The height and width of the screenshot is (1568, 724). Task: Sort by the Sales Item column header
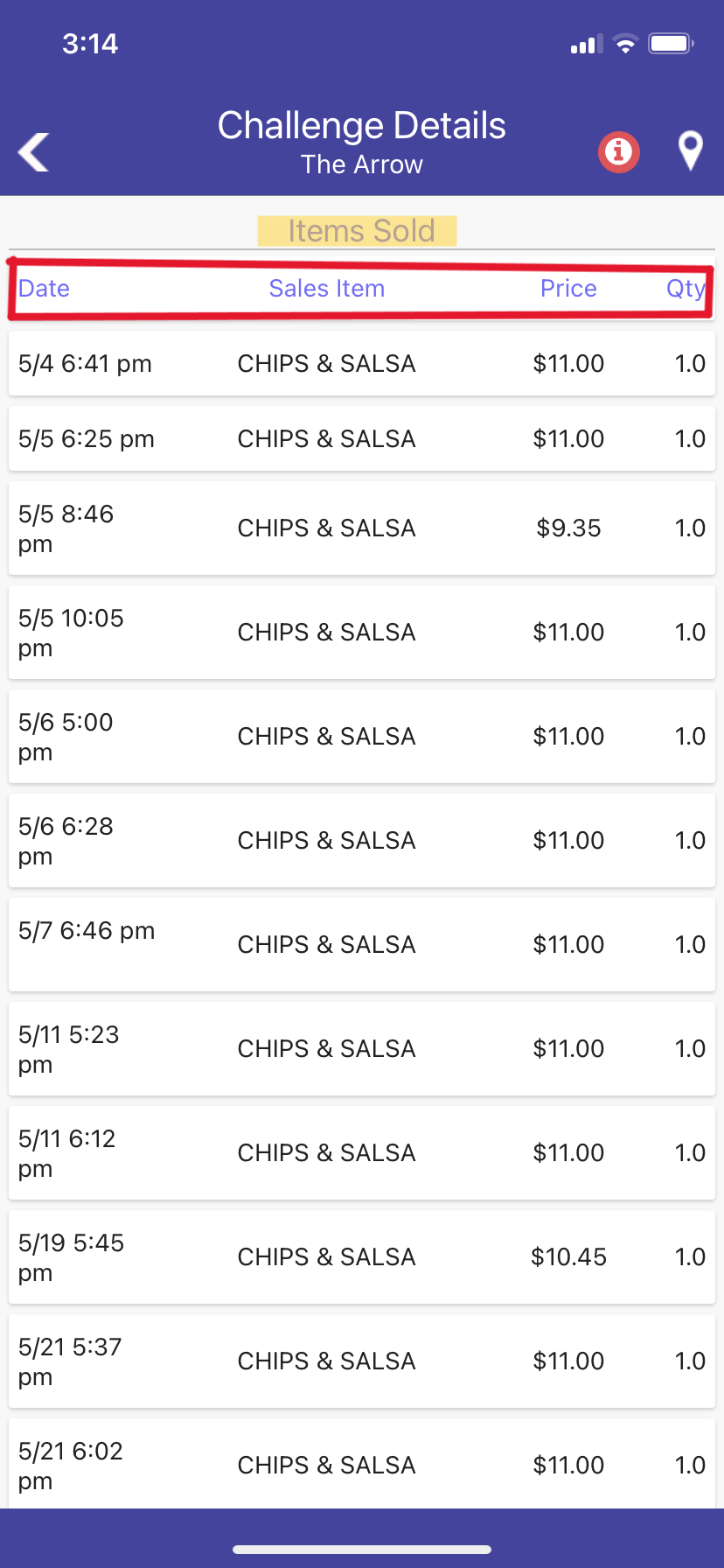coord(326,289)
